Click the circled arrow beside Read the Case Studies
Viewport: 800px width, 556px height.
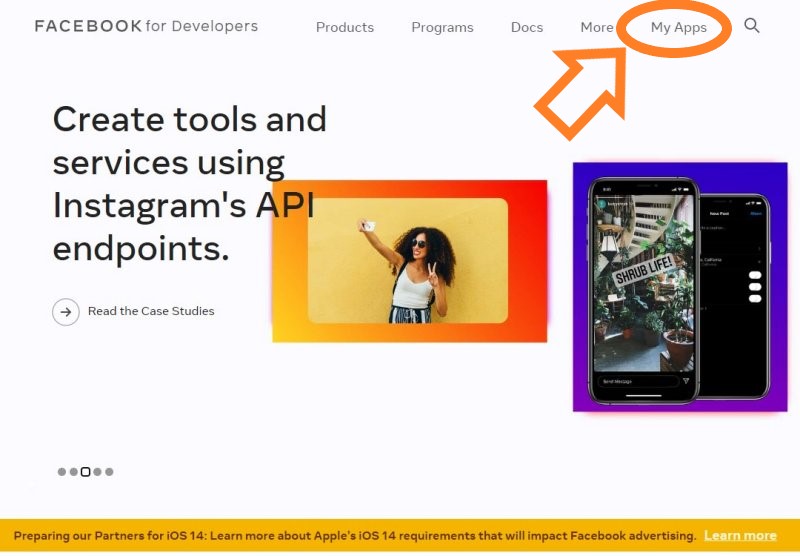pyautogui.click(x=65, y=312)
